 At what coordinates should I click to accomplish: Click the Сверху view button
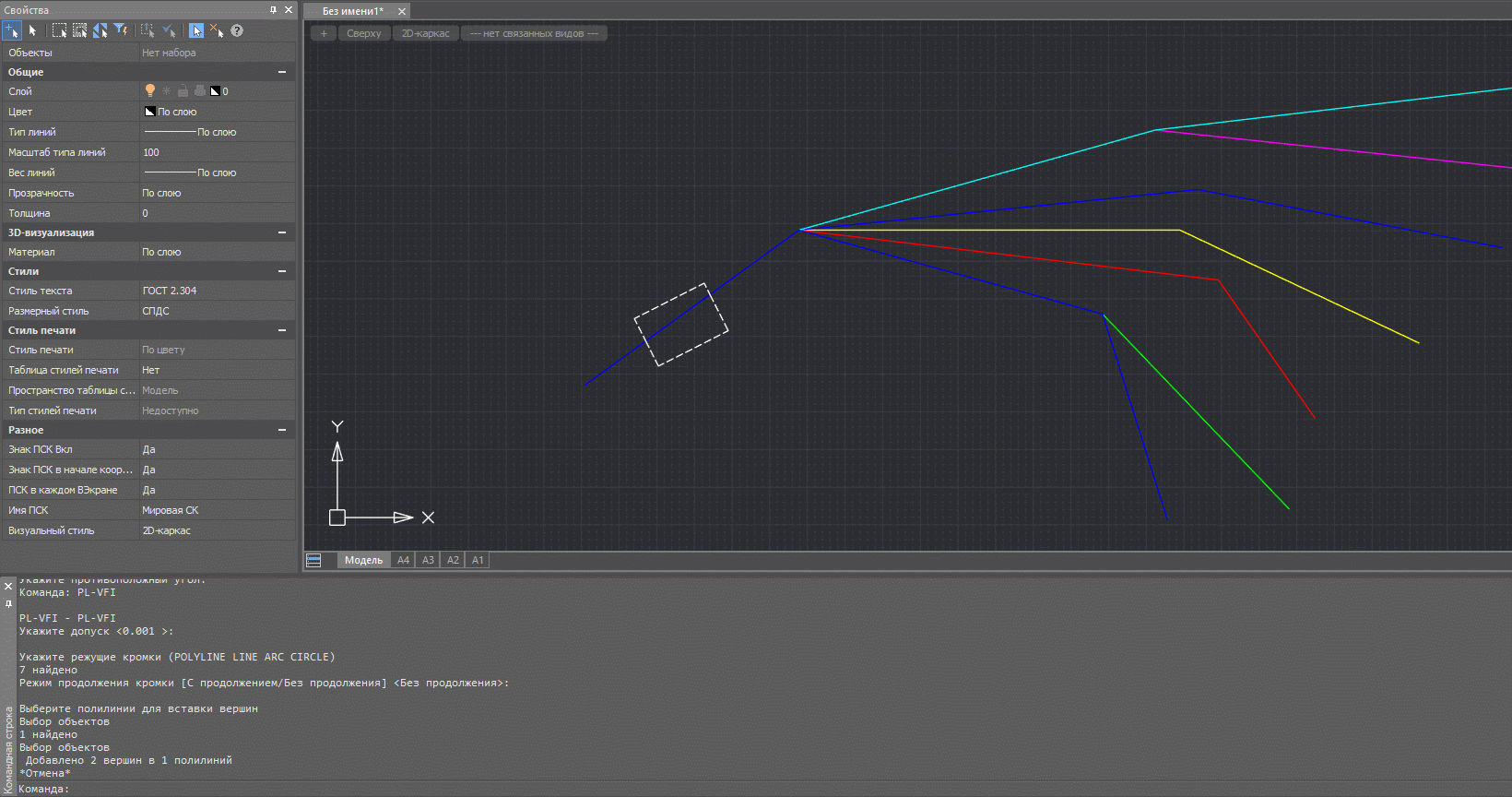363,33
